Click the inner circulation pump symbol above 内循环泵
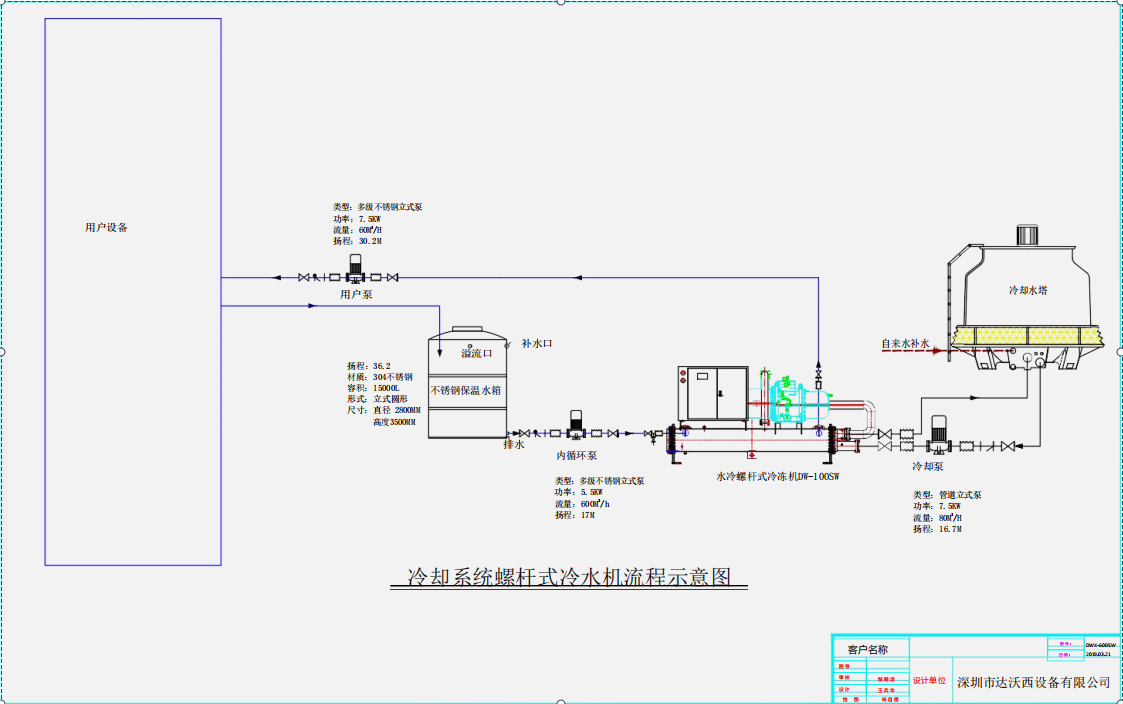1123x704 pixels. point(576,425)
